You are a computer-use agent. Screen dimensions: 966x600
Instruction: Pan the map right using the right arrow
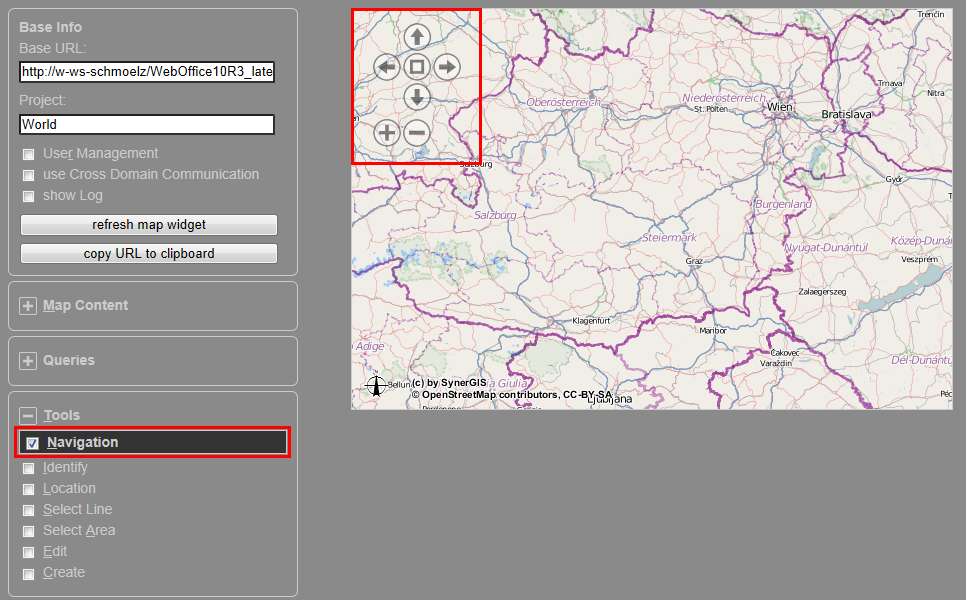[x=446, y=66]
